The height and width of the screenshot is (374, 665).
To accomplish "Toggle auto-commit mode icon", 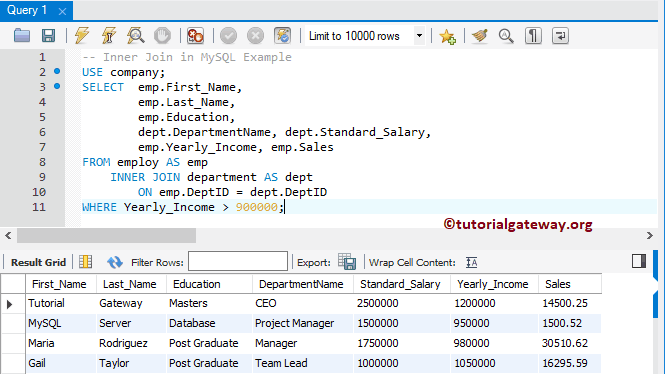I will 282,36.
